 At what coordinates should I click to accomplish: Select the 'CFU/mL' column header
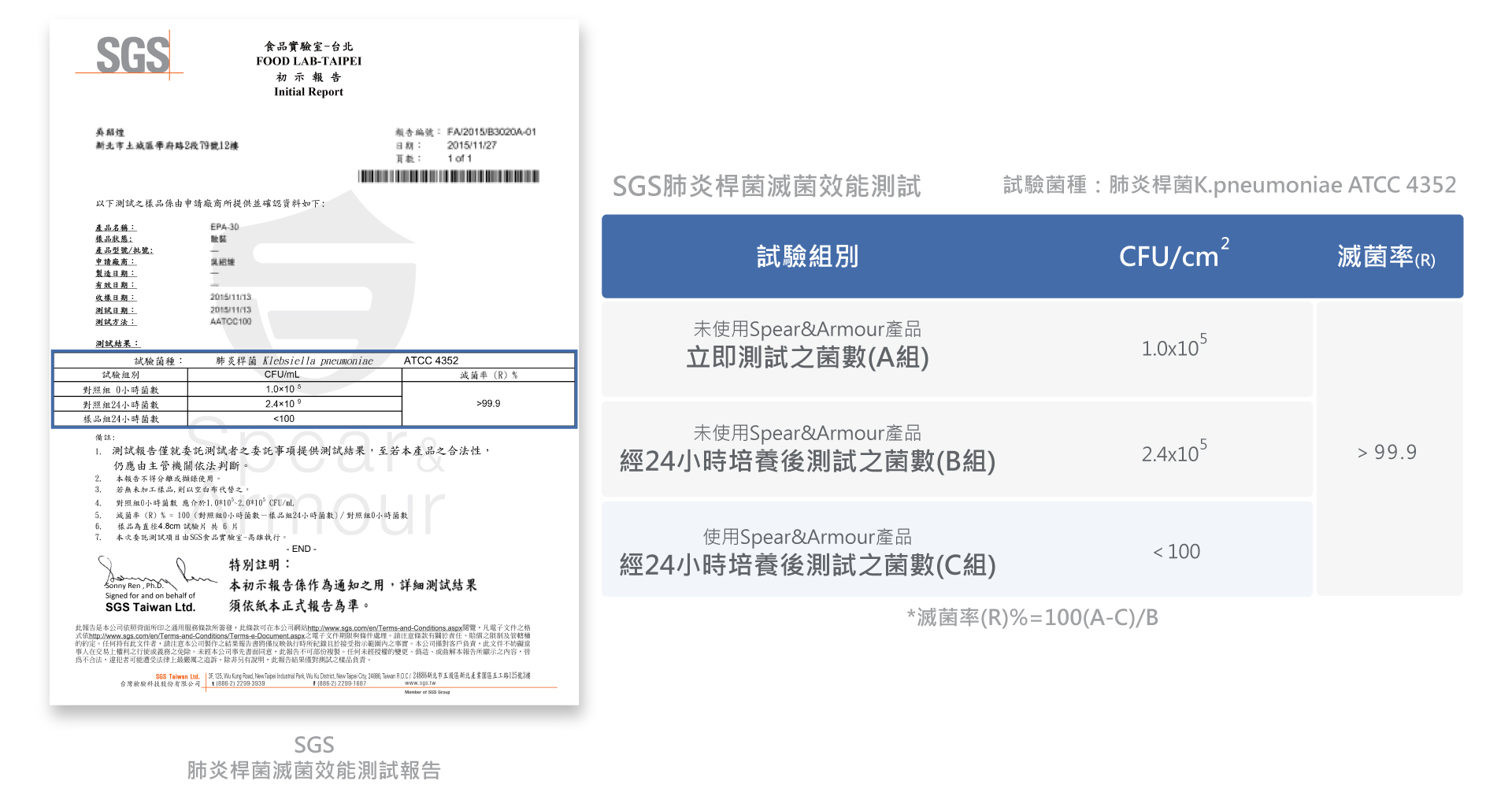tap(282, 375)
